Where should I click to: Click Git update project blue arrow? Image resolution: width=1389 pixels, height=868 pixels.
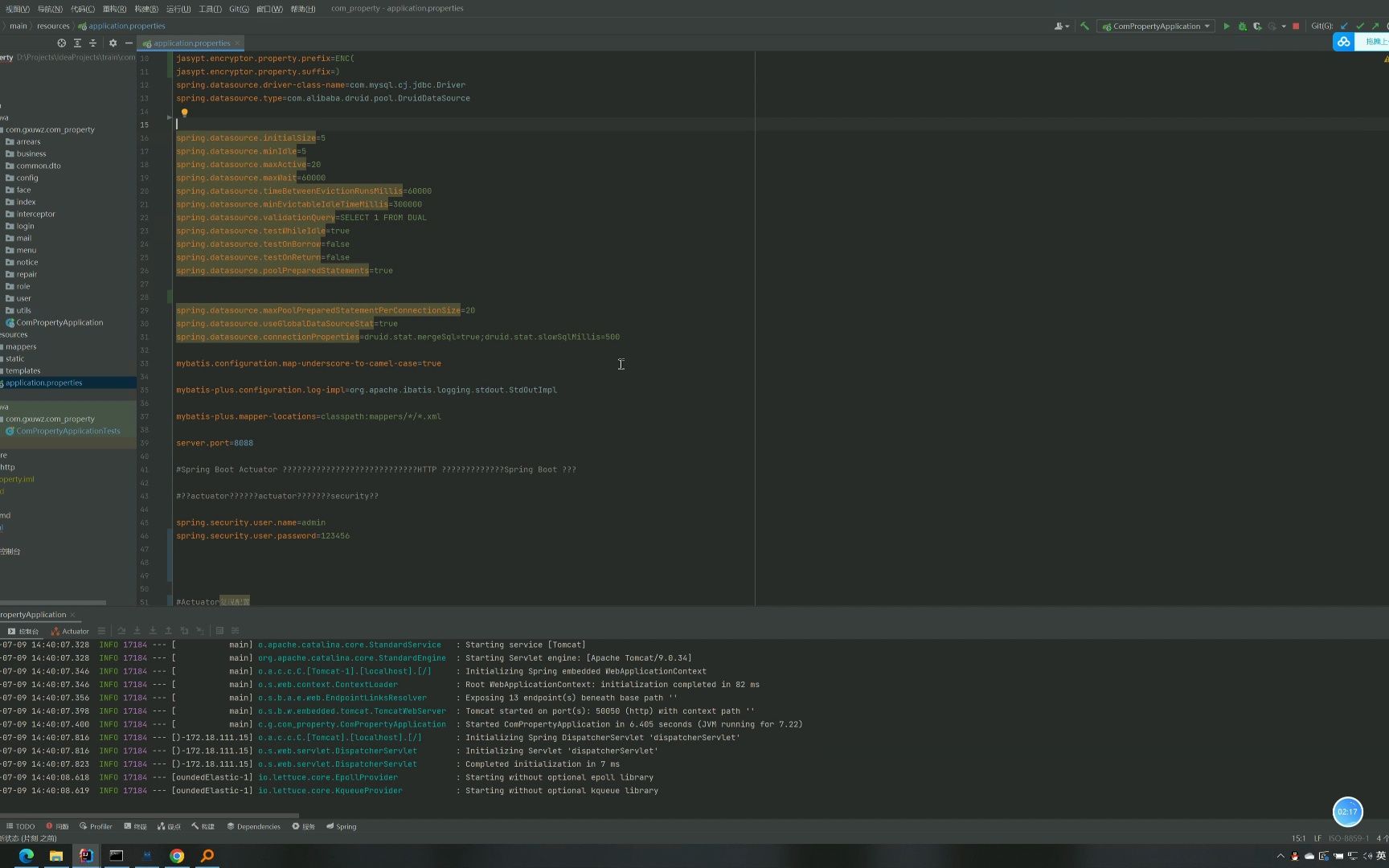pyautogui.click(x=1344, y=26)
